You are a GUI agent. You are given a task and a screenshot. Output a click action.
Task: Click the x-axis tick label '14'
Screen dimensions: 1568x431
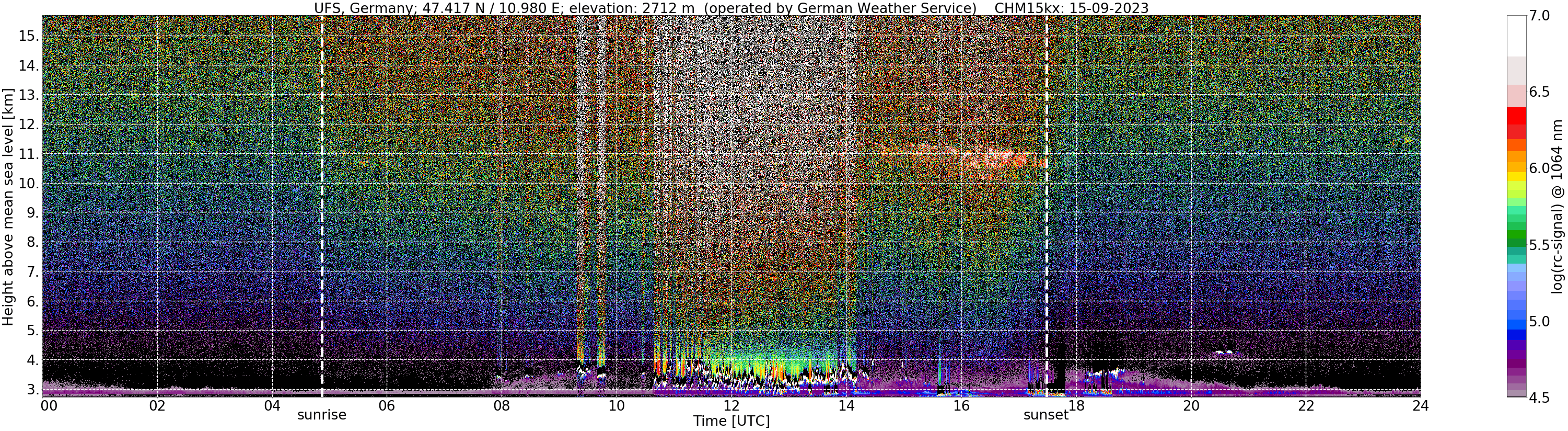(846, 405)
